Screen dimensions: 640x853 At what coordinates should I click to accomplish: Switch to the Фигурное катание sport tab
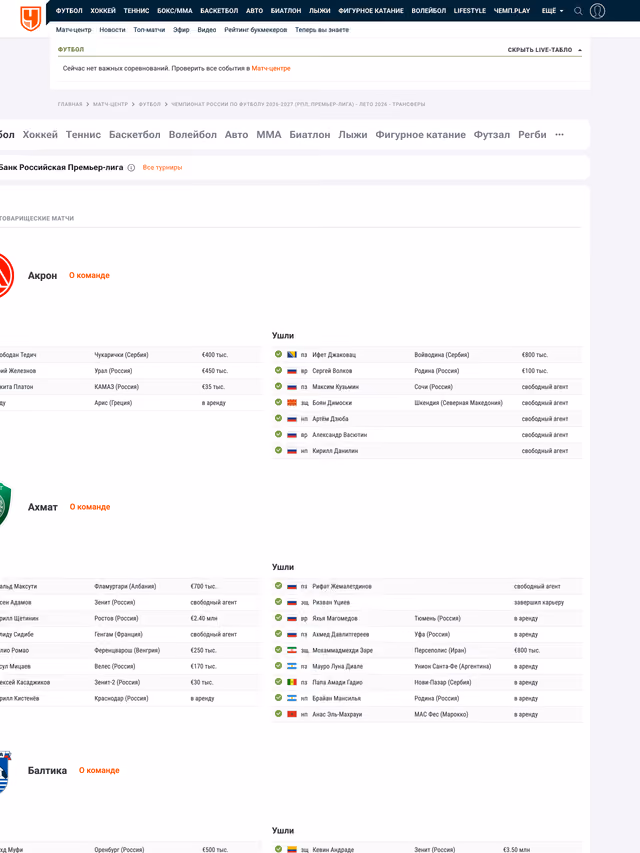420,134
